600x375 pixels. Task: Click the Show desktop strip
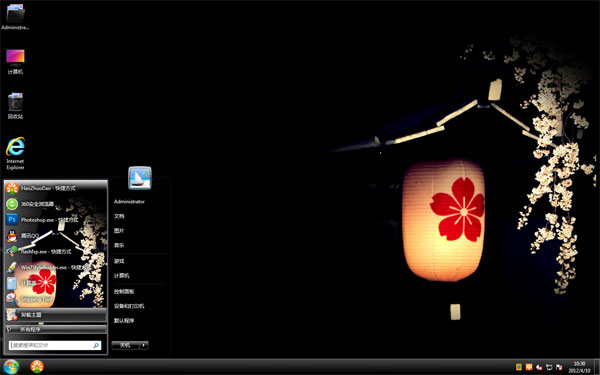(x=597, y=367)
